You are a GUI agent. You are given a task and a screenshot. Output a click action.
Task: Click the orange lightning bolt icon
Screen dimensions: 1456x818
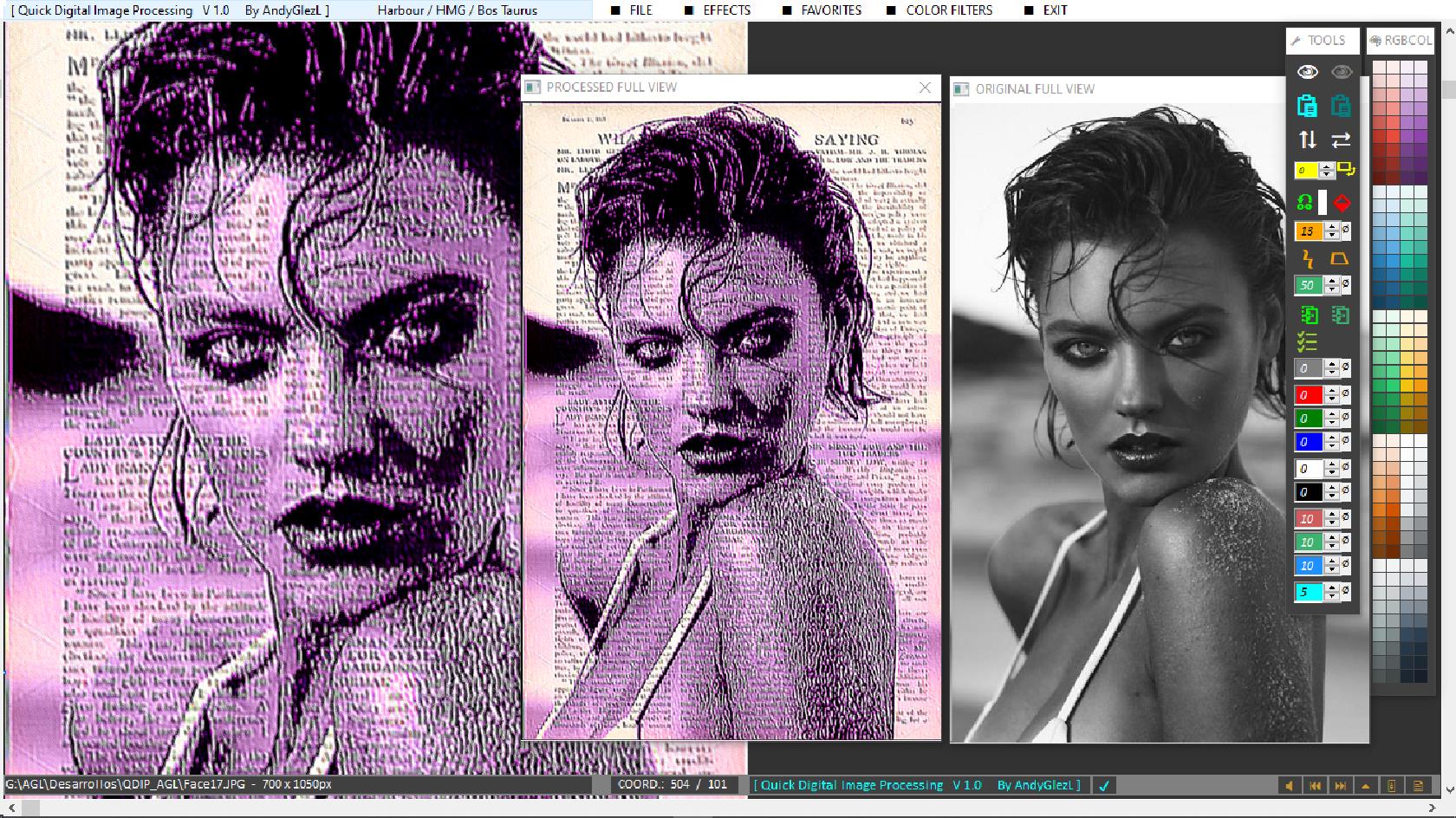[x=1307, y=258]
